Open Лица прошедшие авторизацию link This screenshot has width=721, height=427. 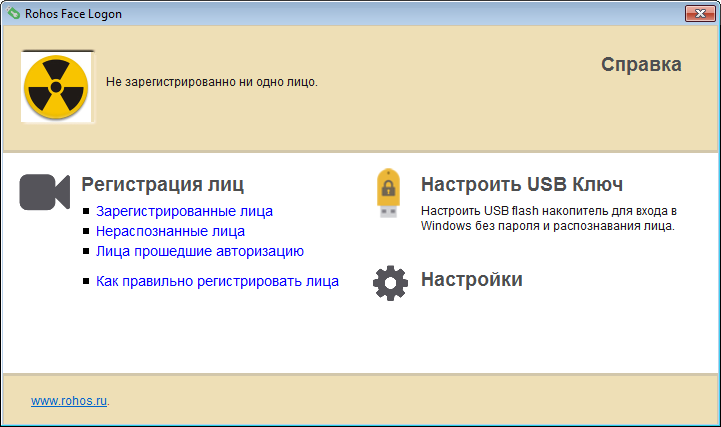pos(200,251)
